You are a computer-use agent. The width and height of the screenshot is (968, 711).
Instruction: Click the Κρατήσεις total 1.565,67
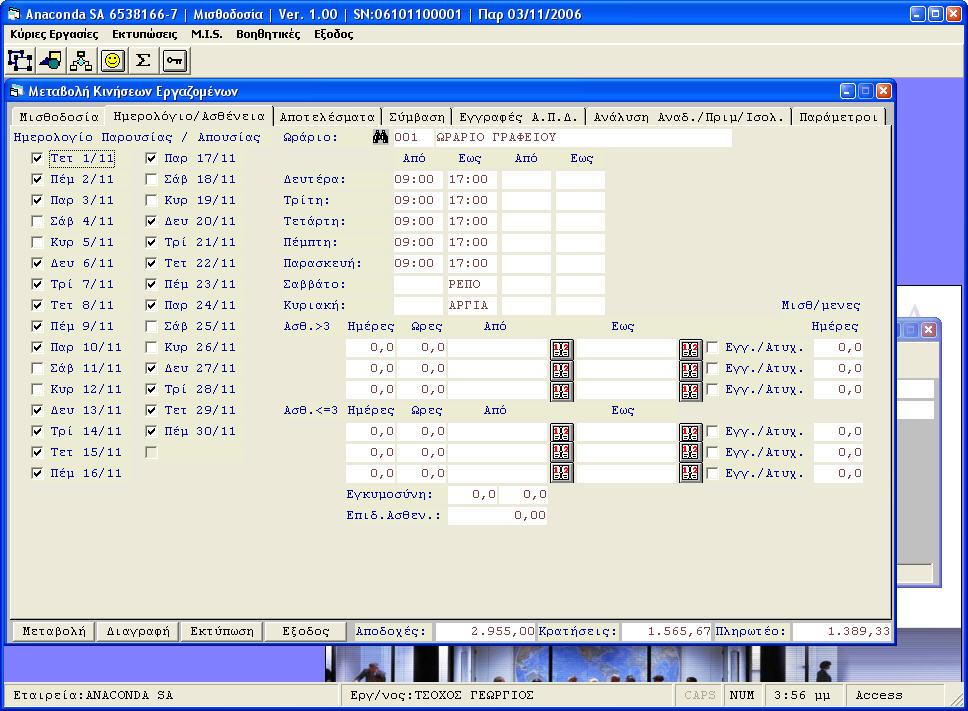click(667, 631)
